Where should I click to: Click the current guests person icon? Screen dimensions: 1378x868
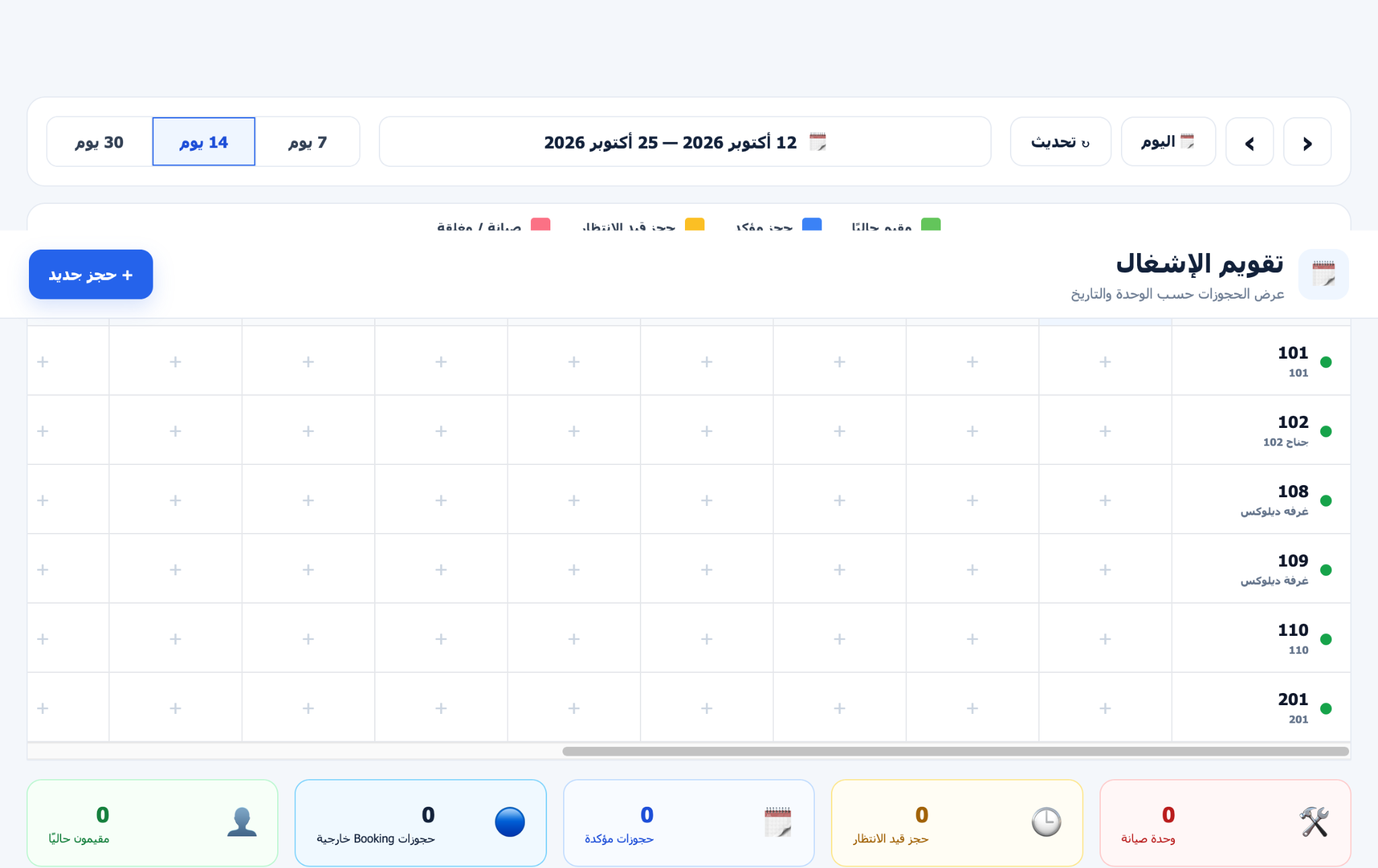tap(242, 822)
